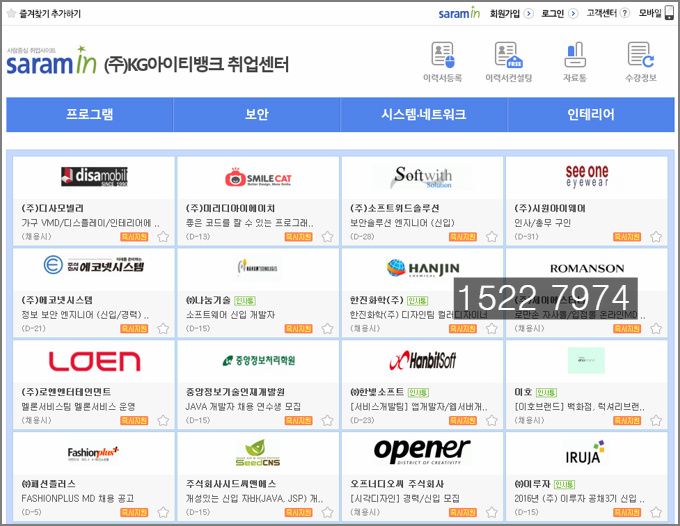Toggle the favorite star for (주)소프트위드솔루션
The image size is (680, 526).
(x=492, y=237)
